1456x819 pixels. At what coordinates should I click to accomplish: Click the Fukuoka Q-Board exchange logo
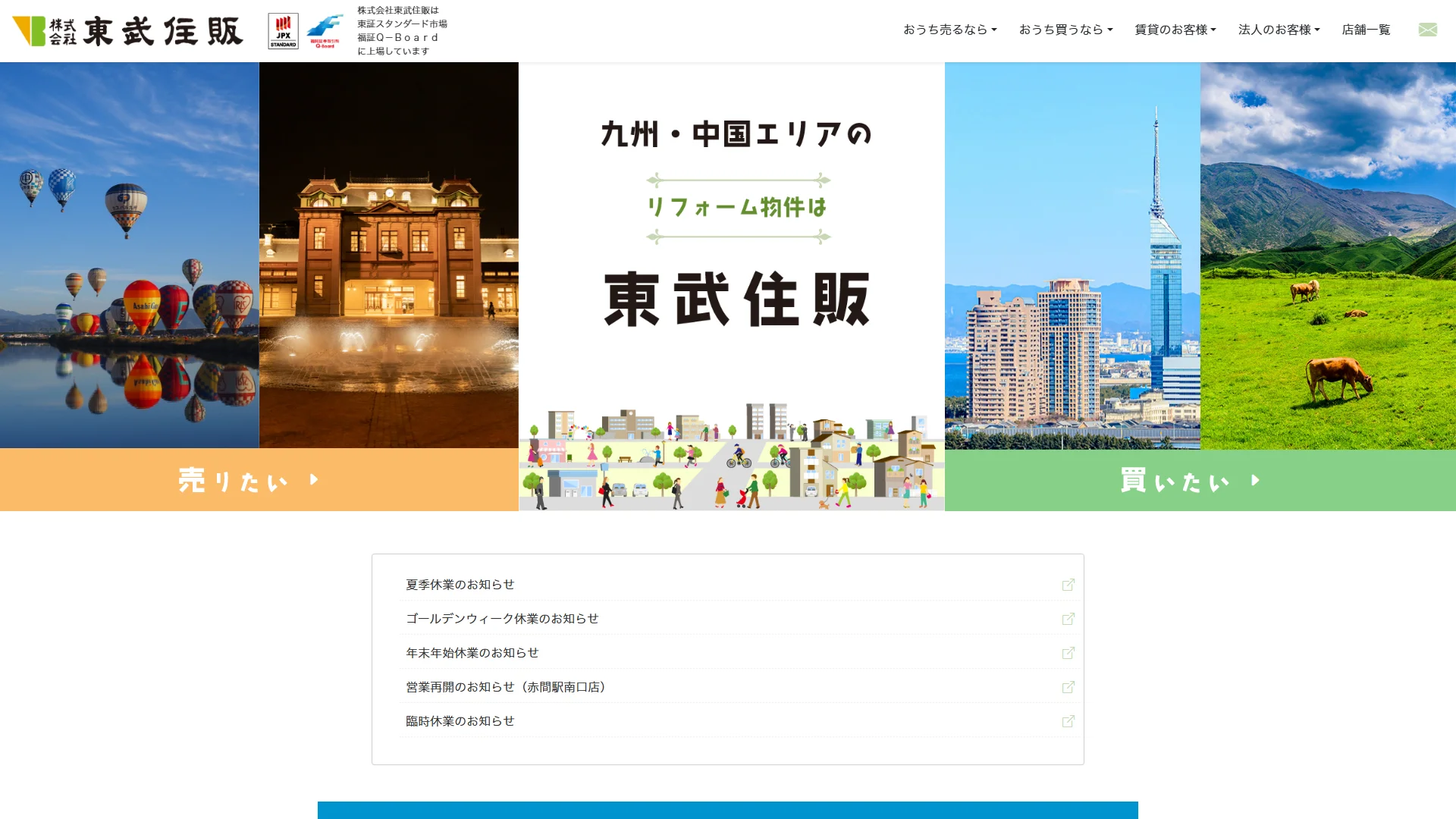coord(325,31)
